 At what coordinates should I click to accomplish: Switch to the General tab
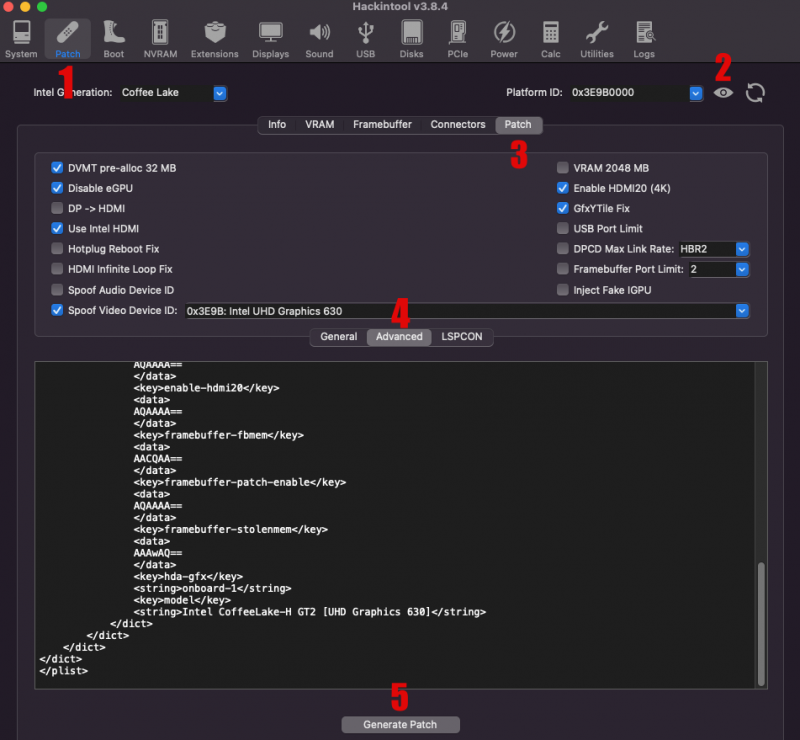click(x=339, y=337)
